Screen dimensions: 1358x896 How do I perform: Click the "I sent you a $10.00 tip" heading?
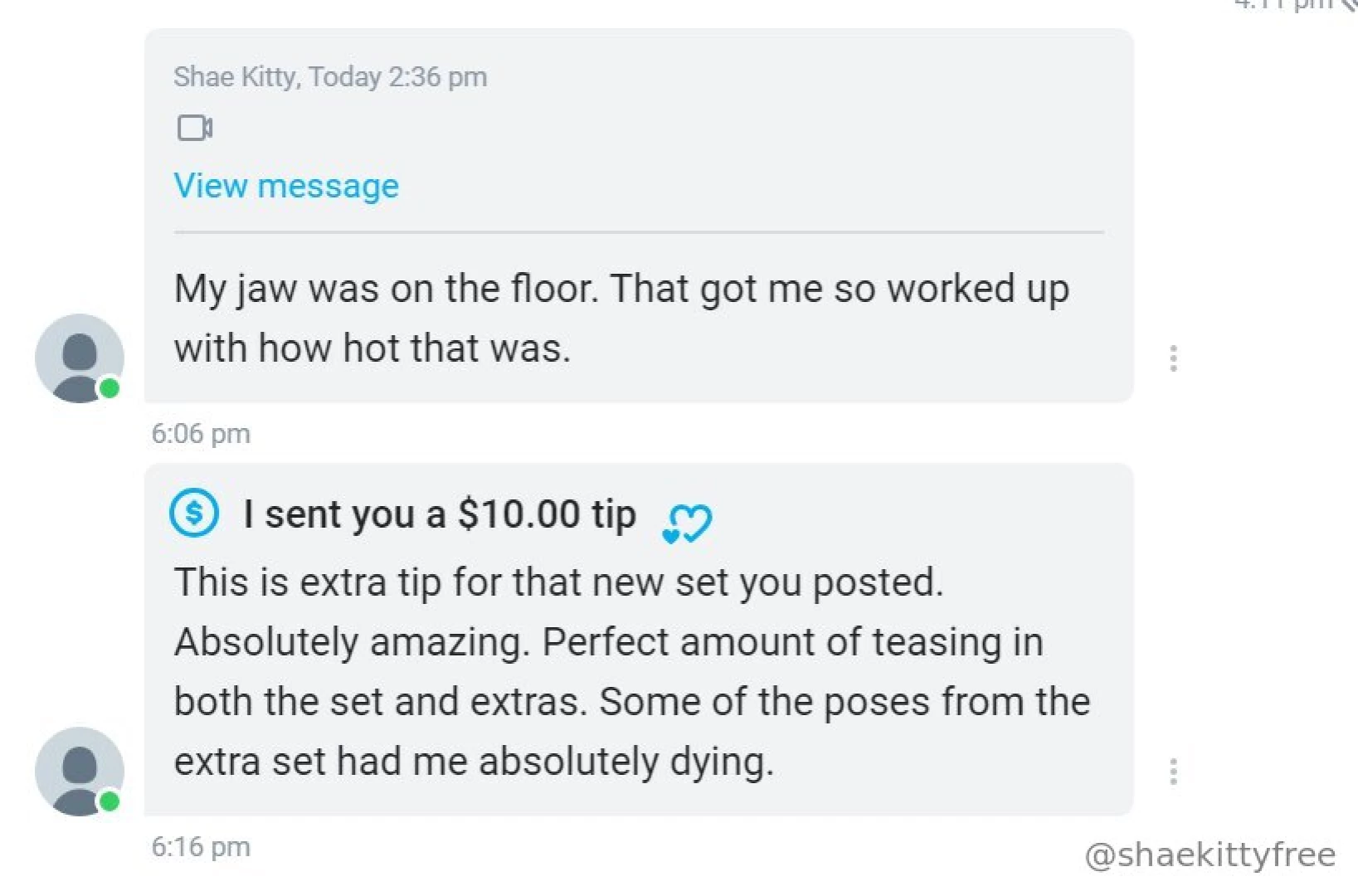[x=440, y=514]
